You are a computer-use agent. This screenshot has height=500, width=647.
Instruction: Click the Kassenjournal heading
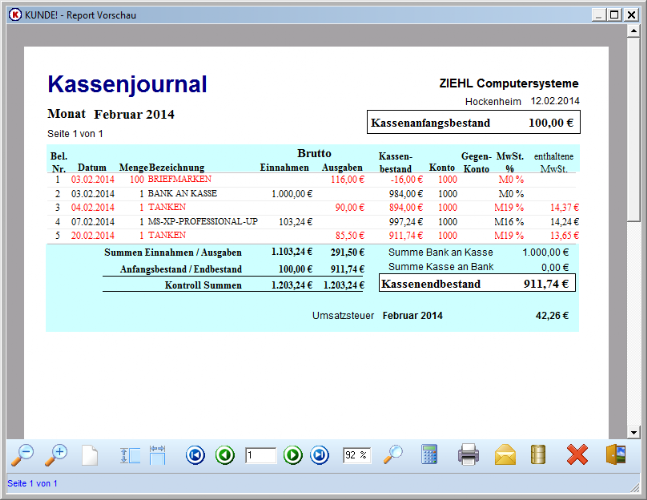point(128,84)
